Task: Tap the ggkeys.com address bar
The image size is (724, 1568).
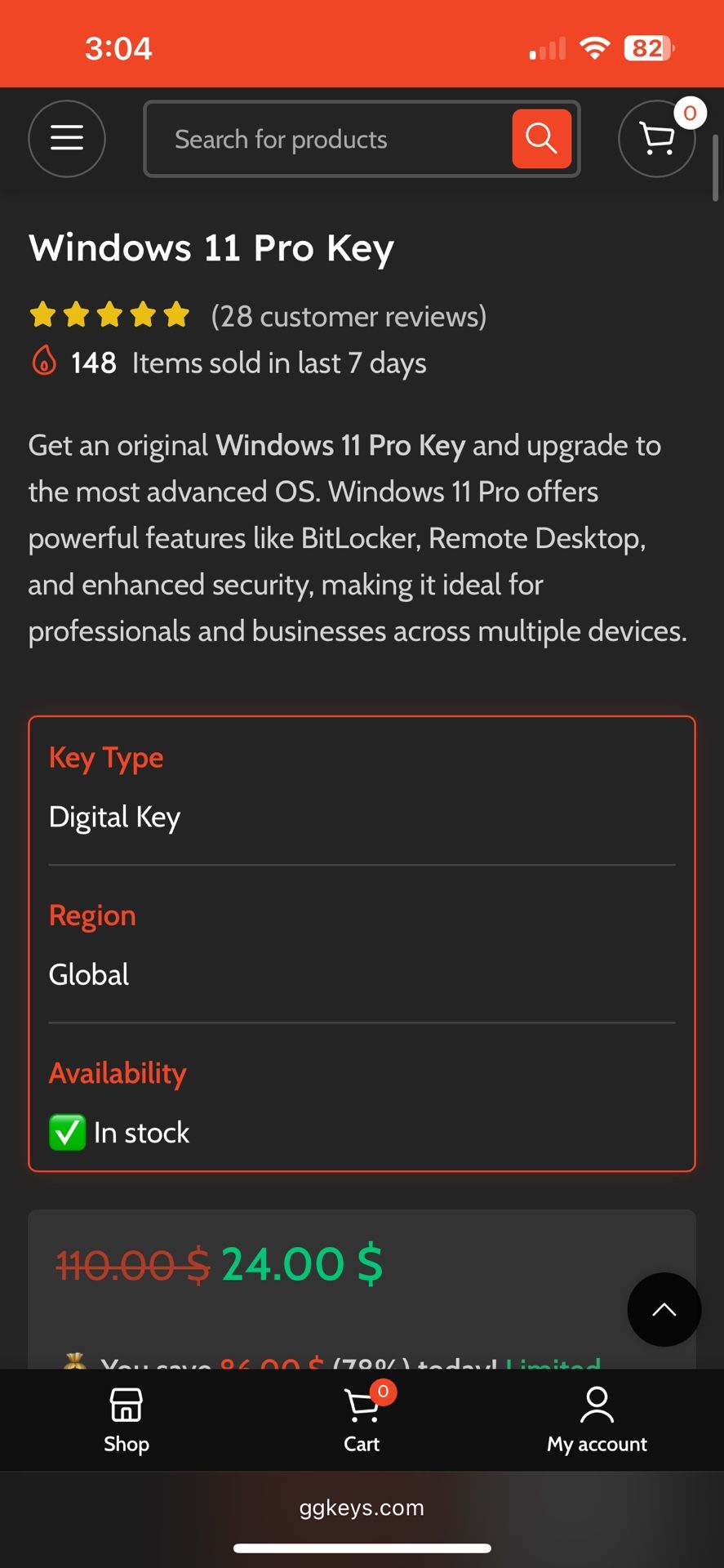Action: click(362, 1508)
